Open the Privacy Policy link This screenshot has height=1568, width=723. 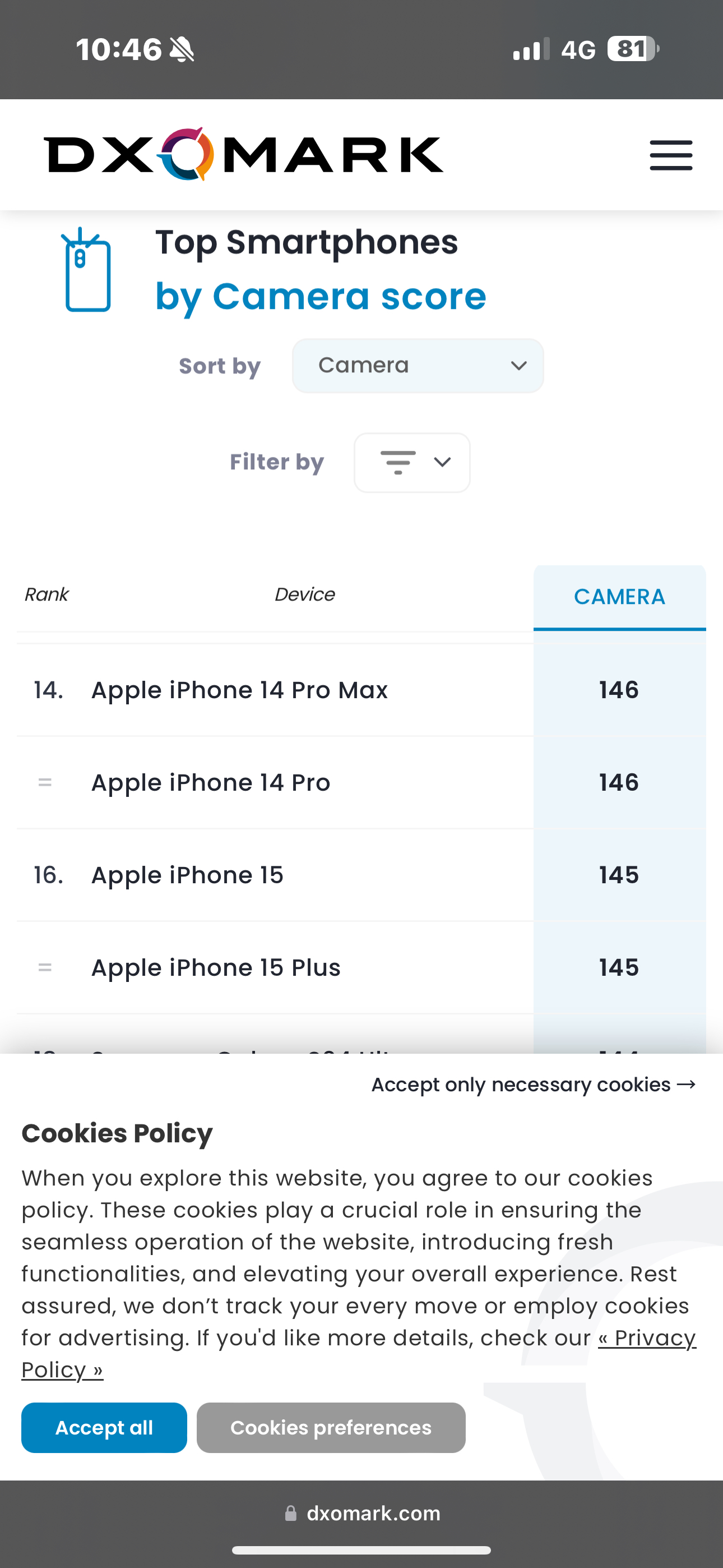(359, 1354)
